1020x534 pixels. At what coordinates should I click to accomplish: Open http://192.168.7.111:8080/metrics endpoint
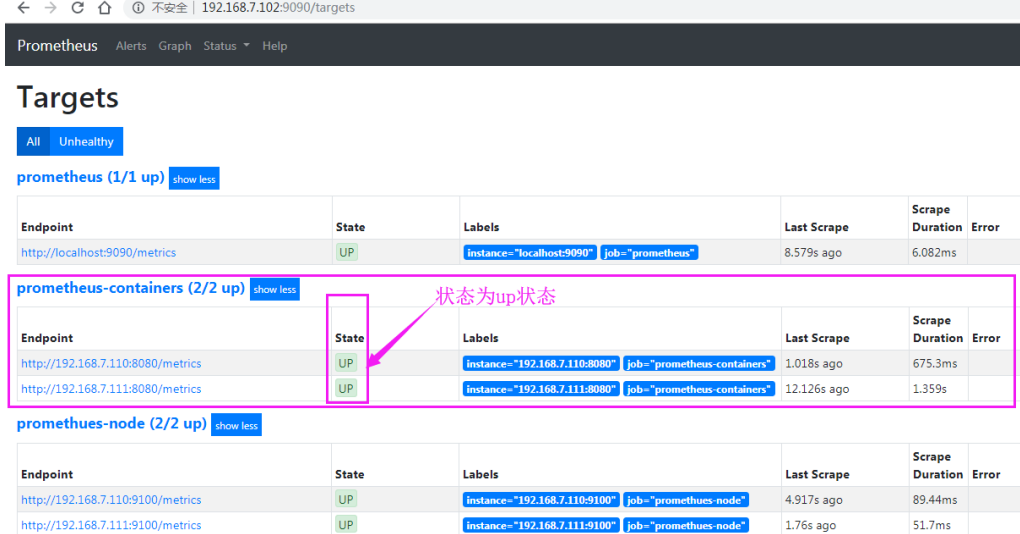111,389
